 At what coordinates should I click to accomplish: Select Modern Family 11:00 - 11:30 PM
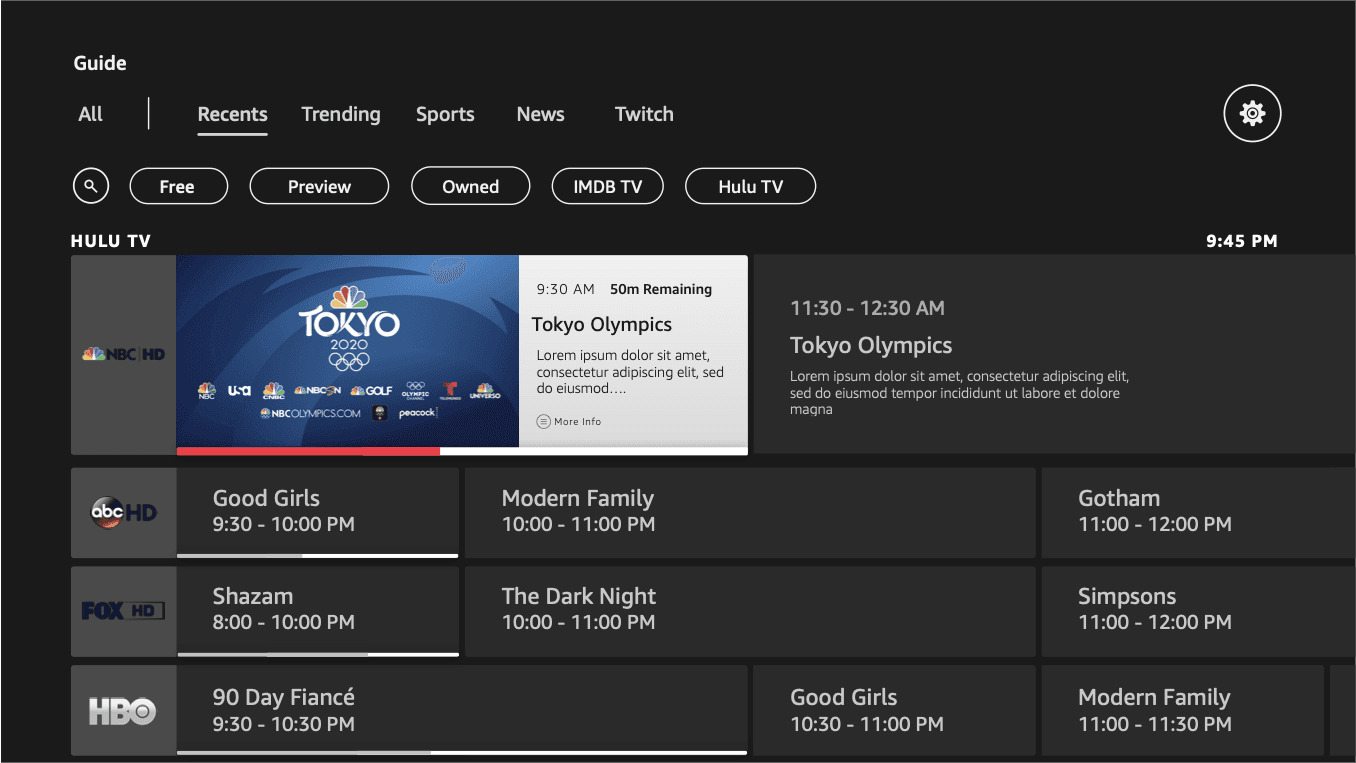[x=1183, y=711]
